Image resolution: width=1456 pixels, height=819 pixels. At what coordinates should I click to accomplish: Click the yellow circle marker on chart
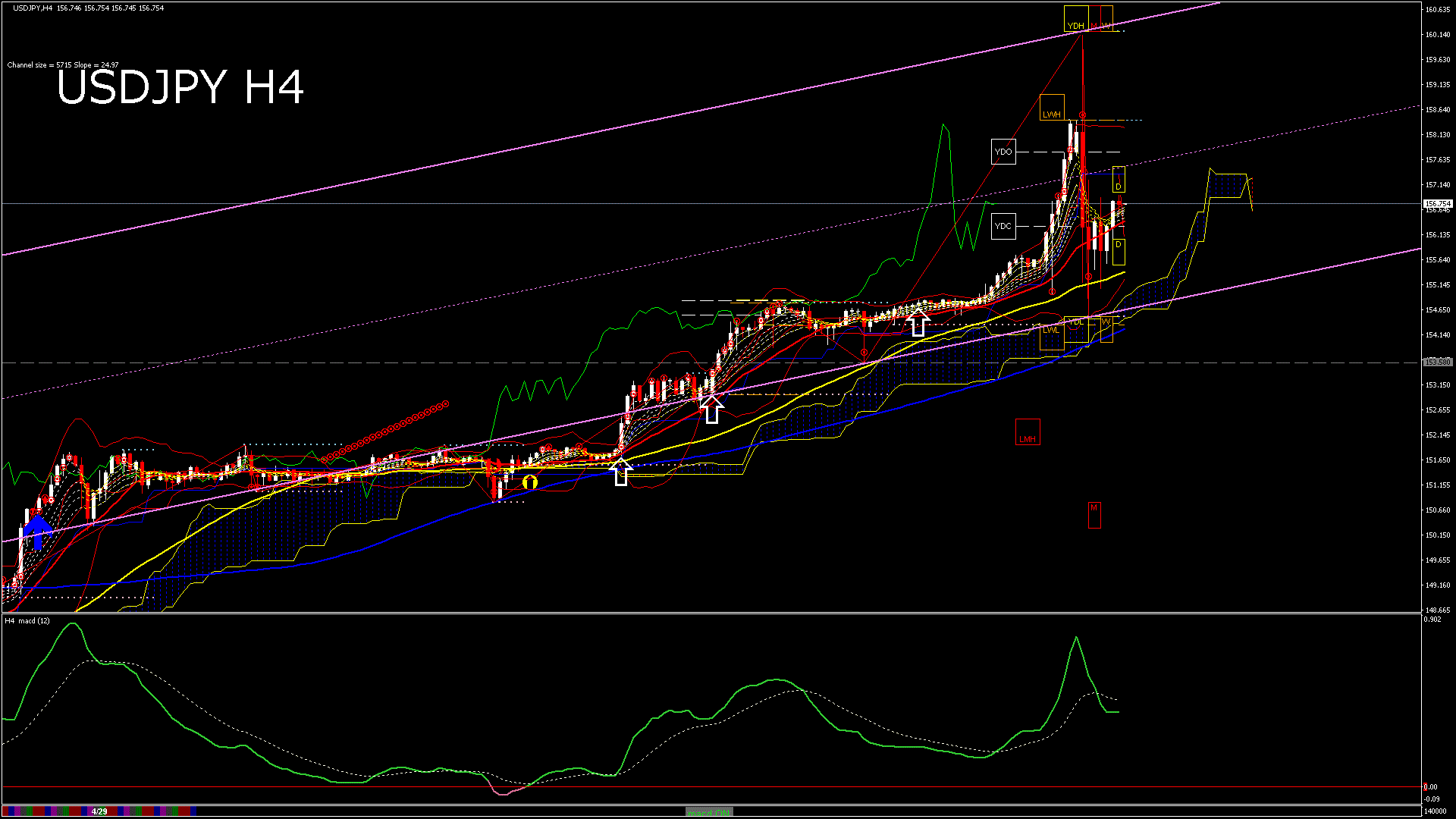coord(529,482)
